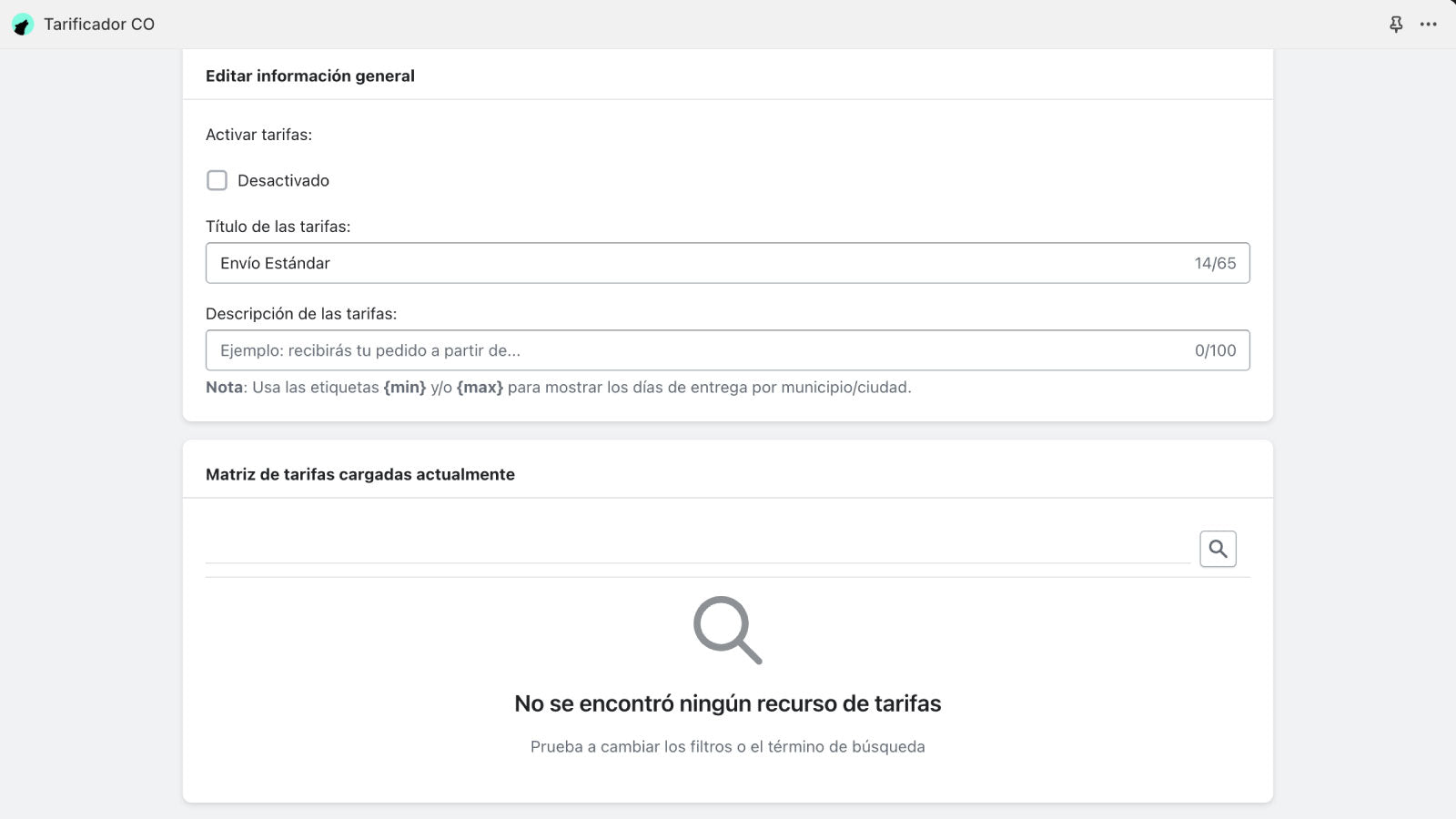Click the 'Activar tarifas:' label
This screenshot has width=1456, height=819.
pyautogui.click(x=258, y=135)
